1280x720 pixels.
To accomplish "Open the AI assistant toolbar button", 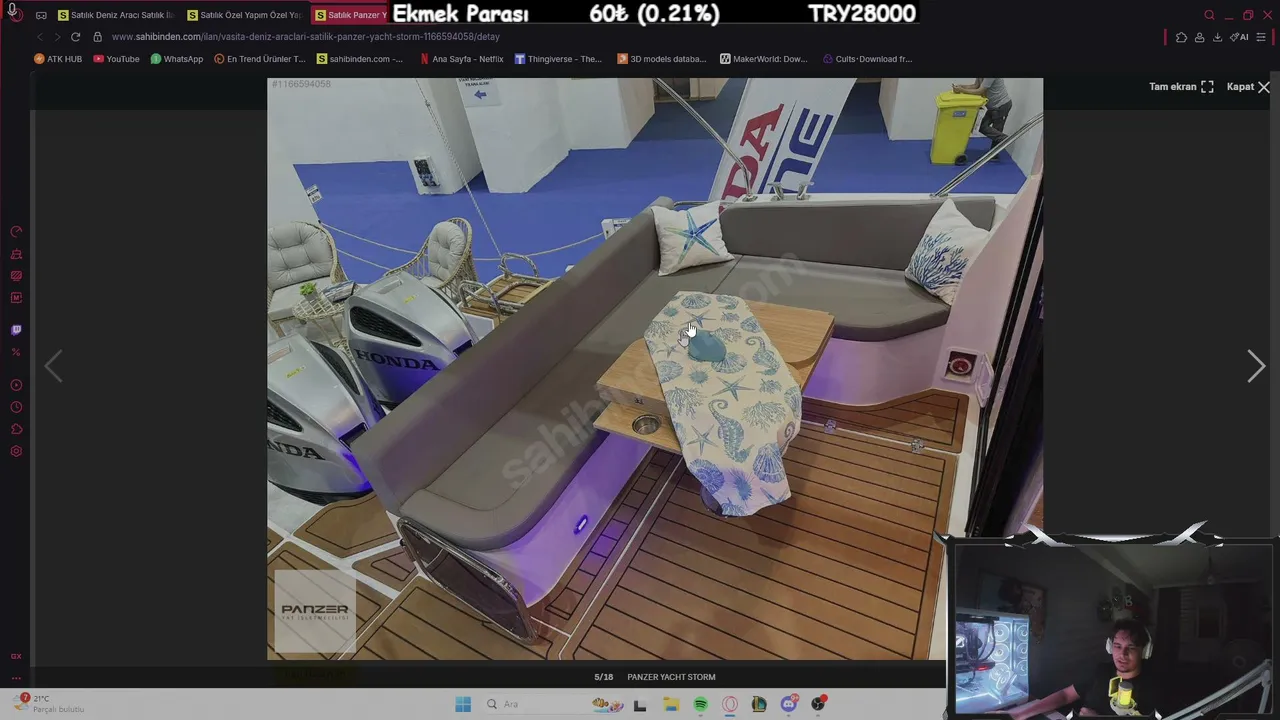I will (1239, 37).
